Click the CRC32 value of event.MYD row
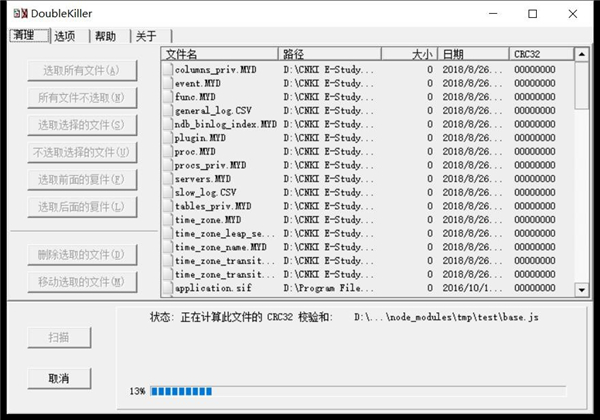 click(535, 83)
